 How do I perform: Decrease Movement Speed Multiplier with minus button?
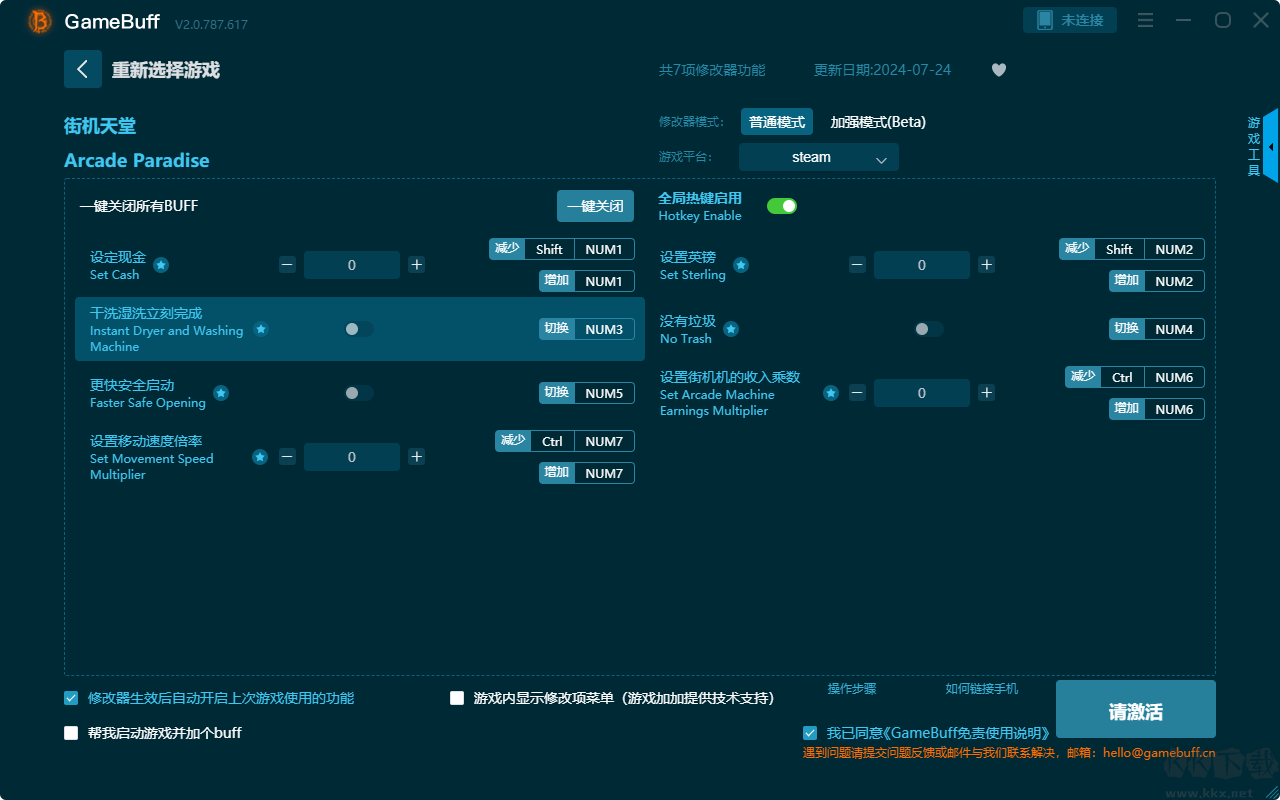coord(287,457)
